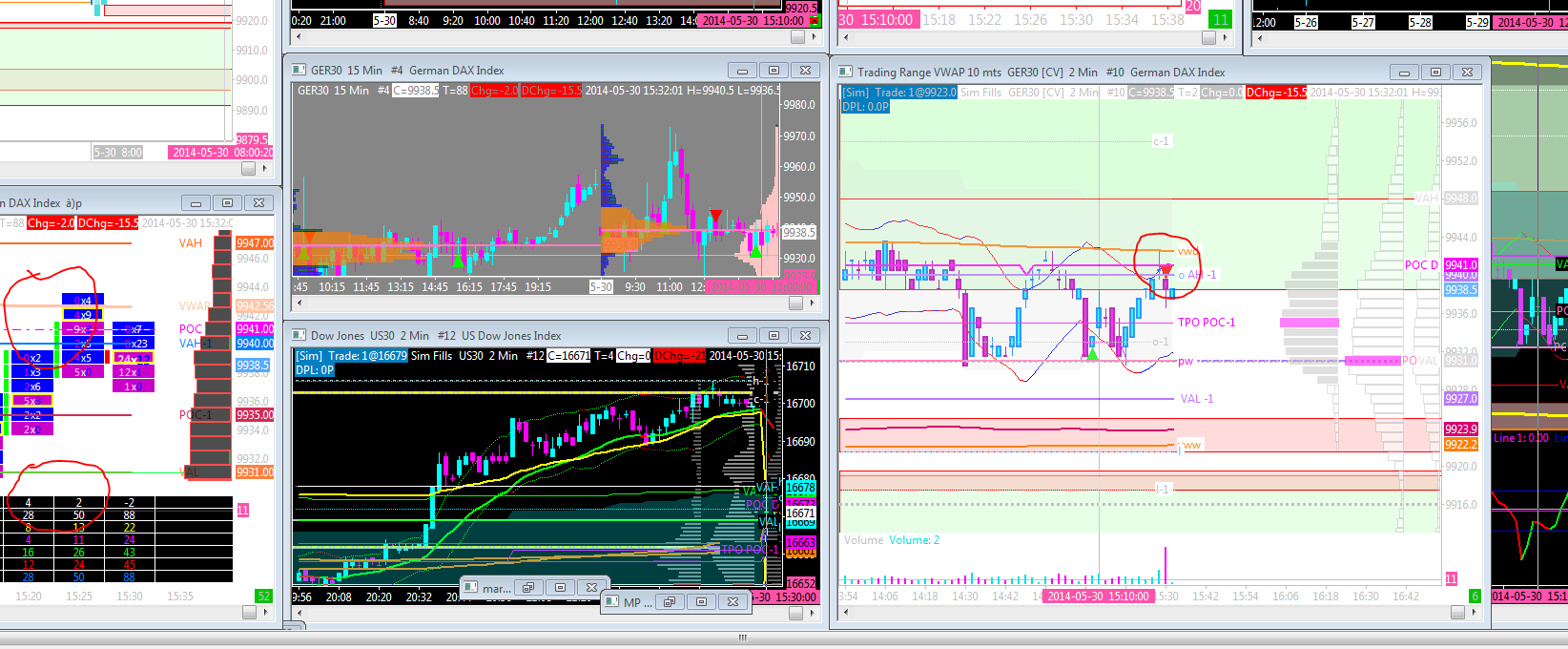Maximize the Trading Range VWAP chart window
Image resolution: width=1568 pixels, height=649 pixels.
(x=1435, y=73)
